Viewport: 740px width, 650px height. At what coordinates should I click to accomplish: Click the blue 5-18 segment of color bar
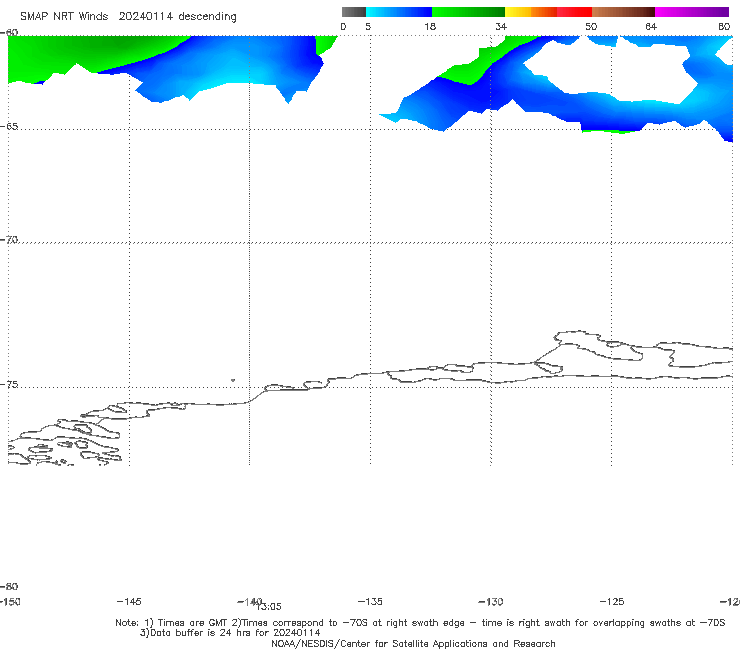click(x=399, y=12)
